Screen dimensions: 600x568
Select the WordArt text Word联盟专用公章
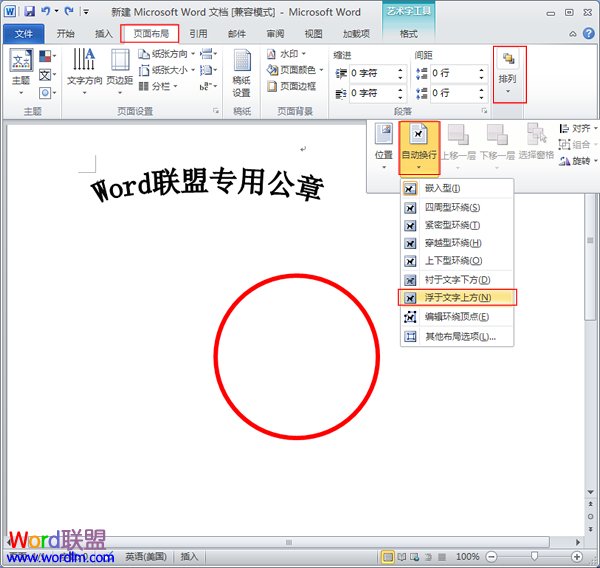coord(207,184)
